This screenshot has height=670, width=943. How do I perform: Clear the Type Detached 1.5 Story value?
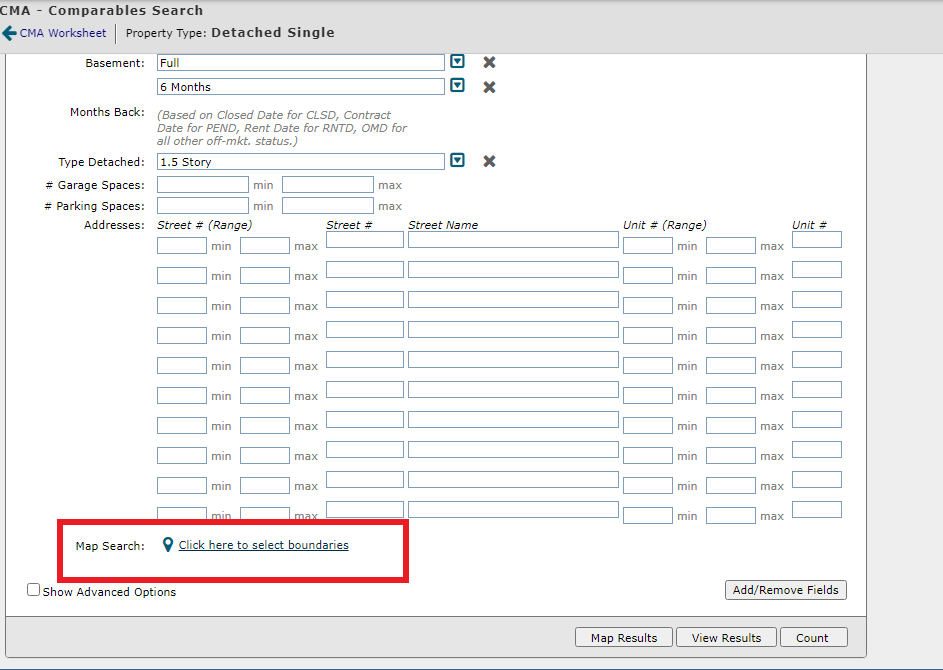point(490,161)
